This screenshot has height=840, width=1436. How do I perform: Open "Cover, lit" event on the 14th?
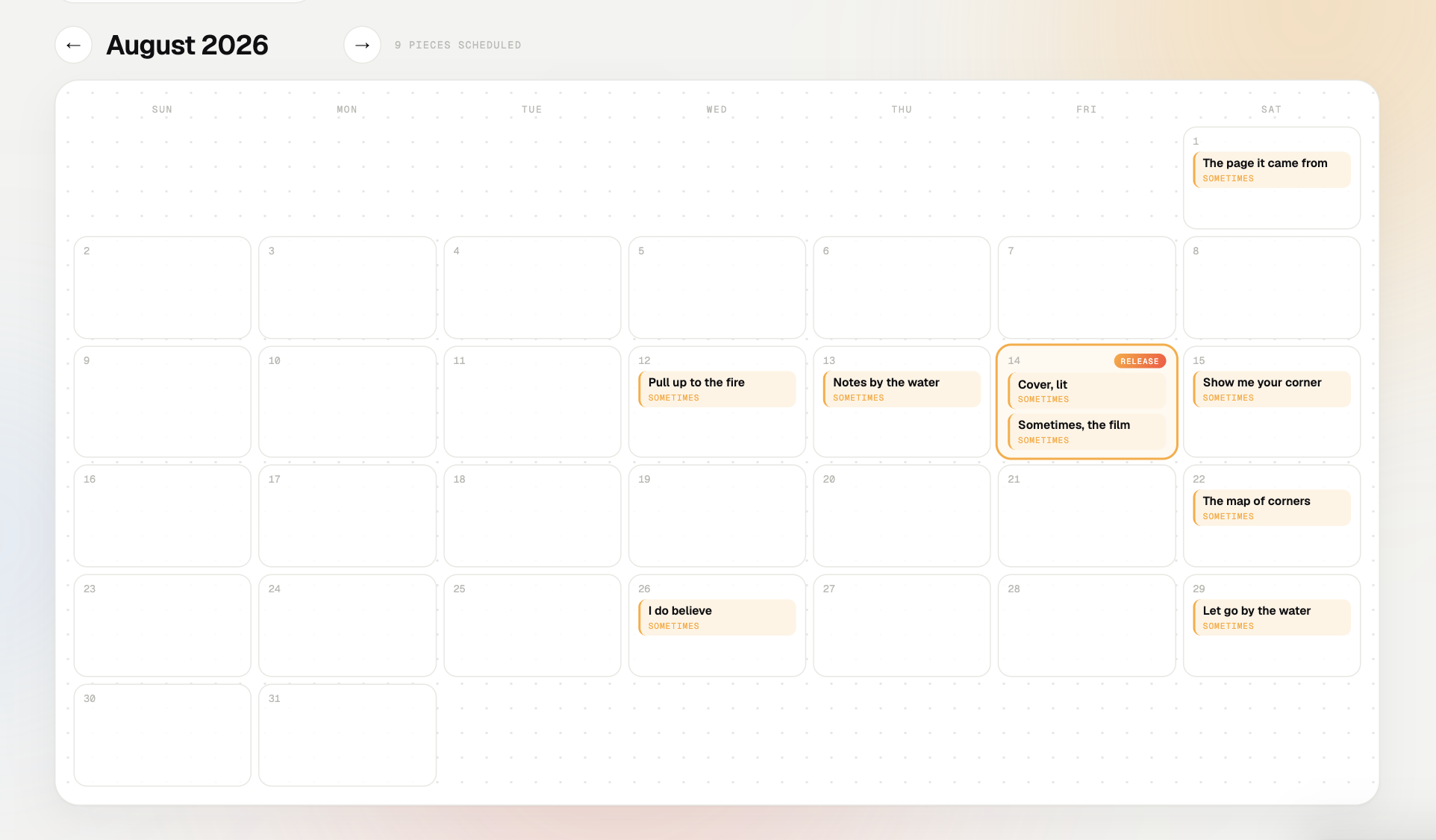1087,391
